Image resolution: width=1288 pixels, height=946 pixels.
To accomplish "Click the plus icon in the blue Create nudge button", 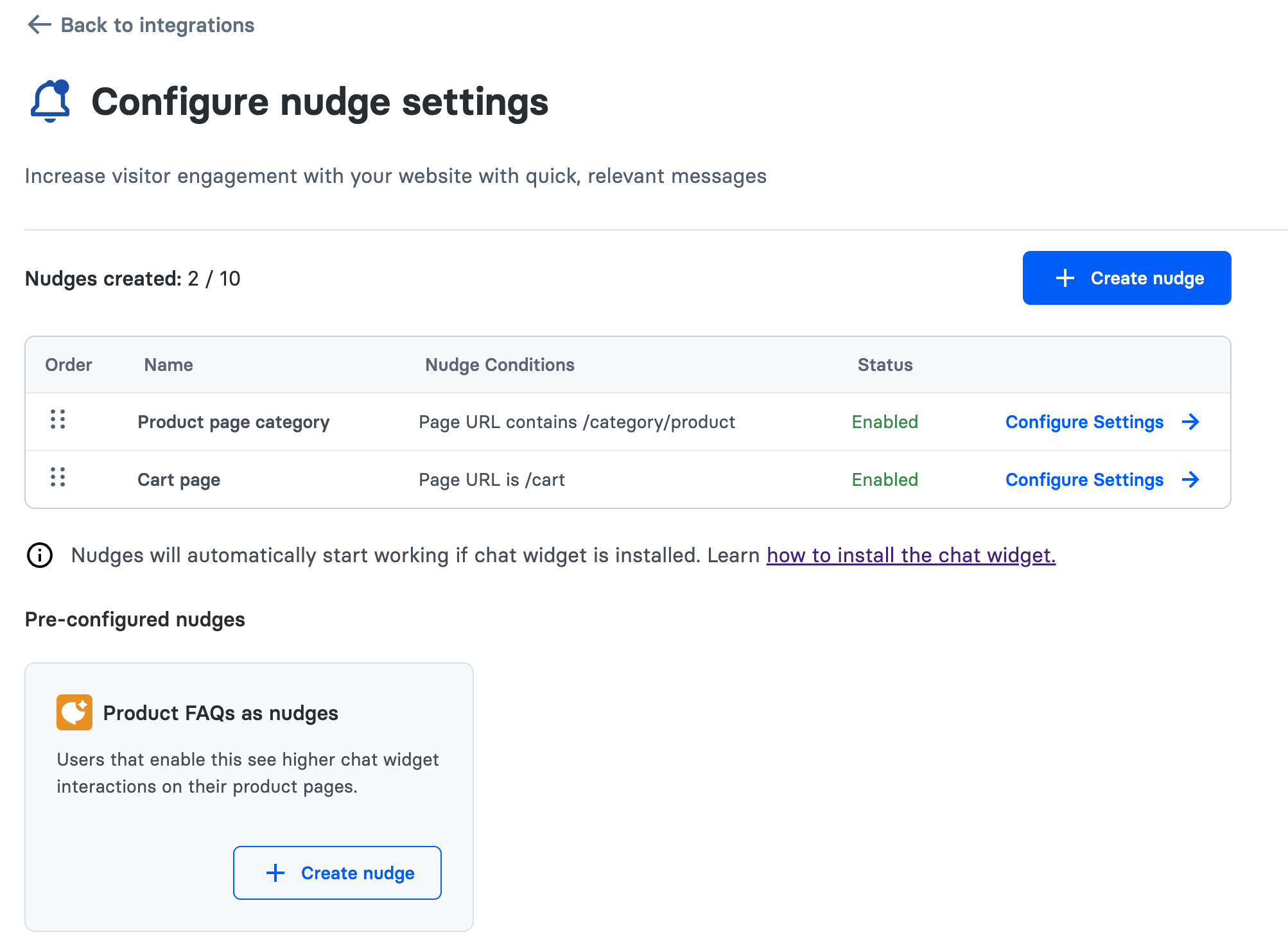I will [1065, 278].
